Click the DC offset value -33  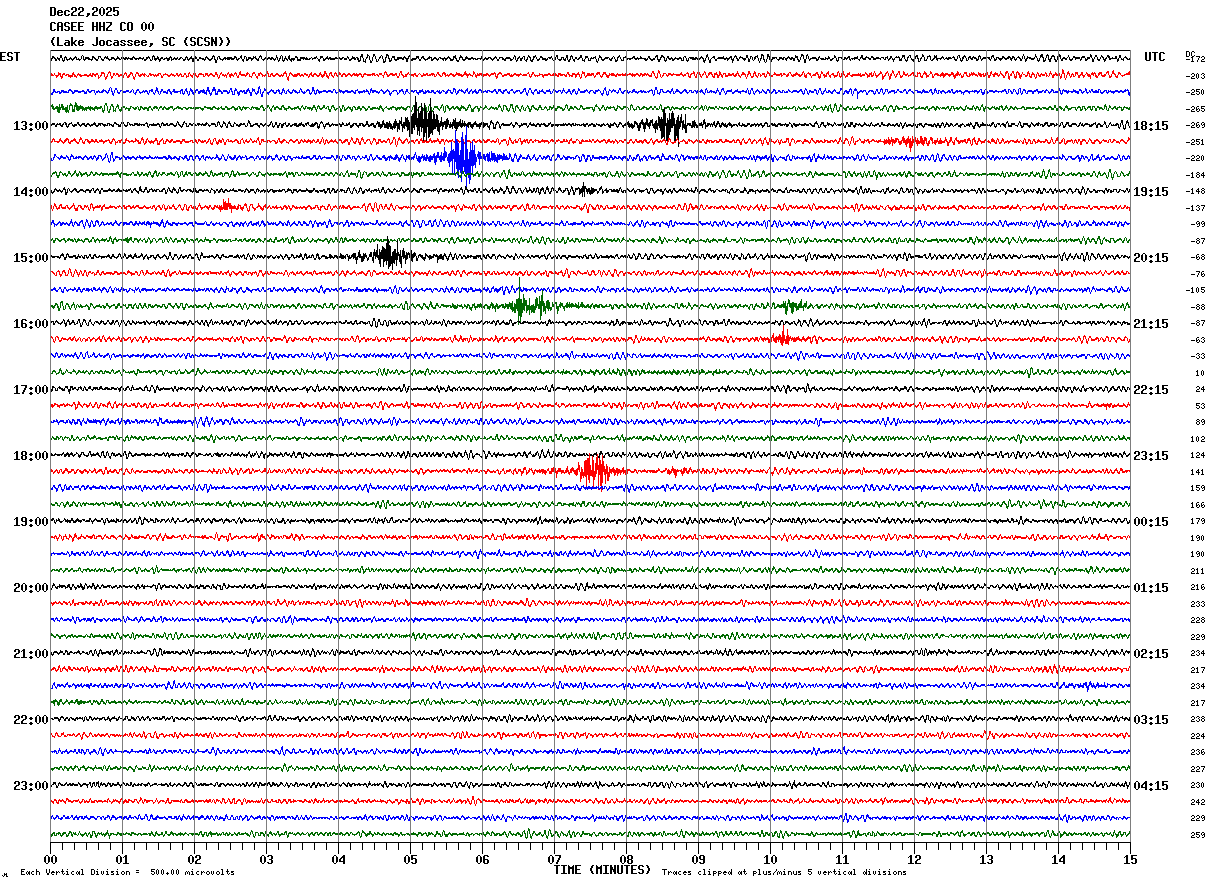1197,356
